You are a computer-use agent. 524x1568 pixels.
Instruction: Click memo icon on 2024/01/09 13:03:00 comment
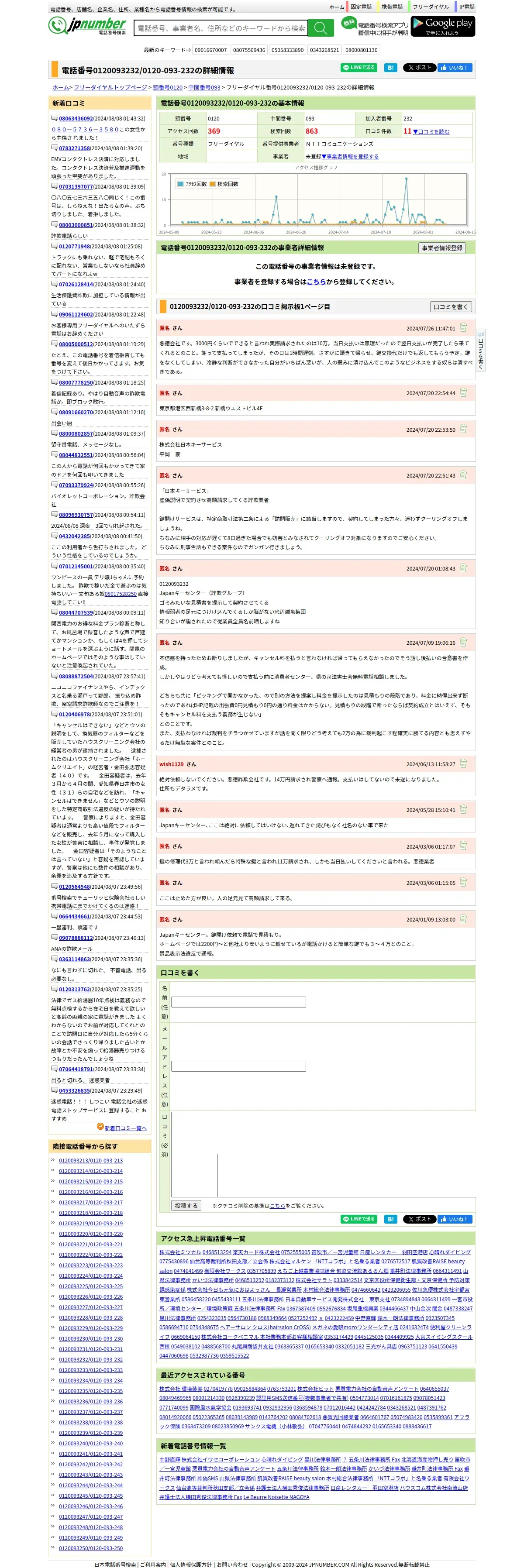click(463, 919)
